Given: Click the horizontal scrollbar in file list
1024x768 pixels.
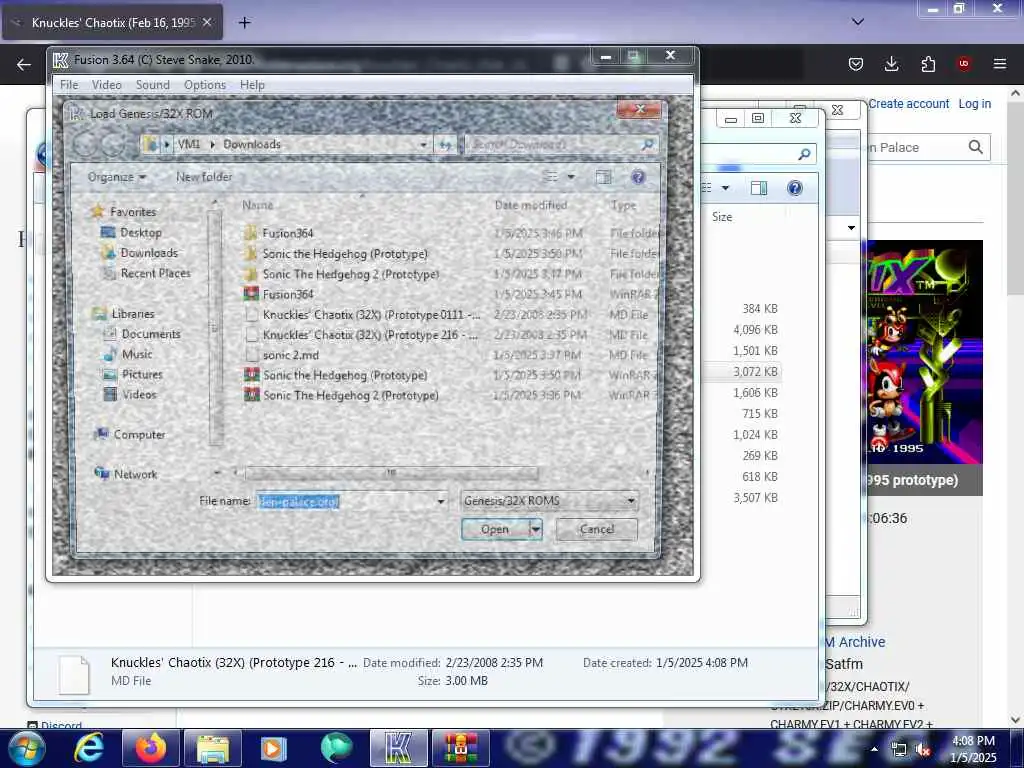Looking at the screenshot, I should [391, 472].
